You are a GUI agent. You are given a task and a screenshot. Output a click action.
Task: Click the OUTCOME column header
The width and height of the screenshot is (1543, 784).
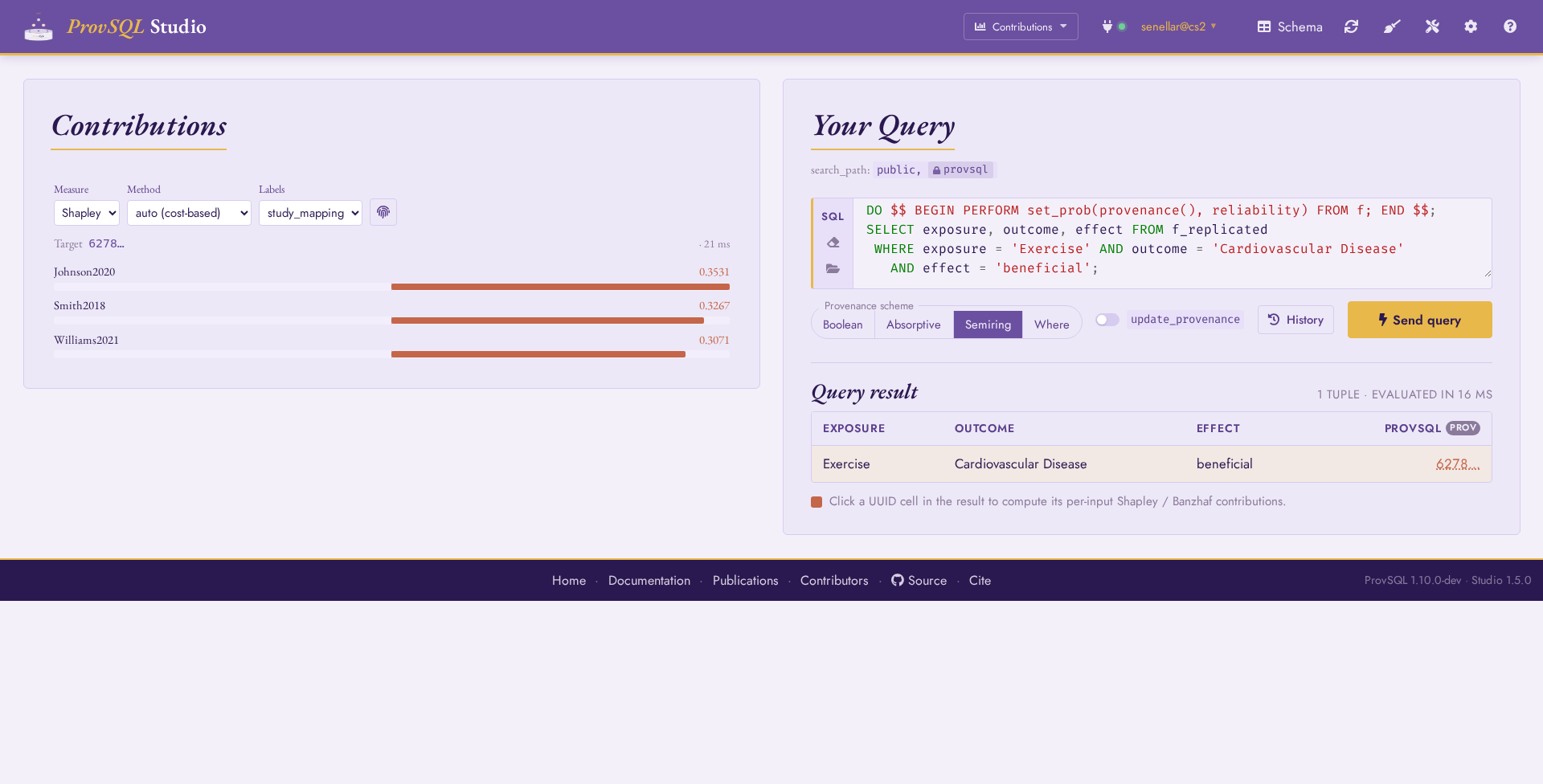(x=984, y=428)
